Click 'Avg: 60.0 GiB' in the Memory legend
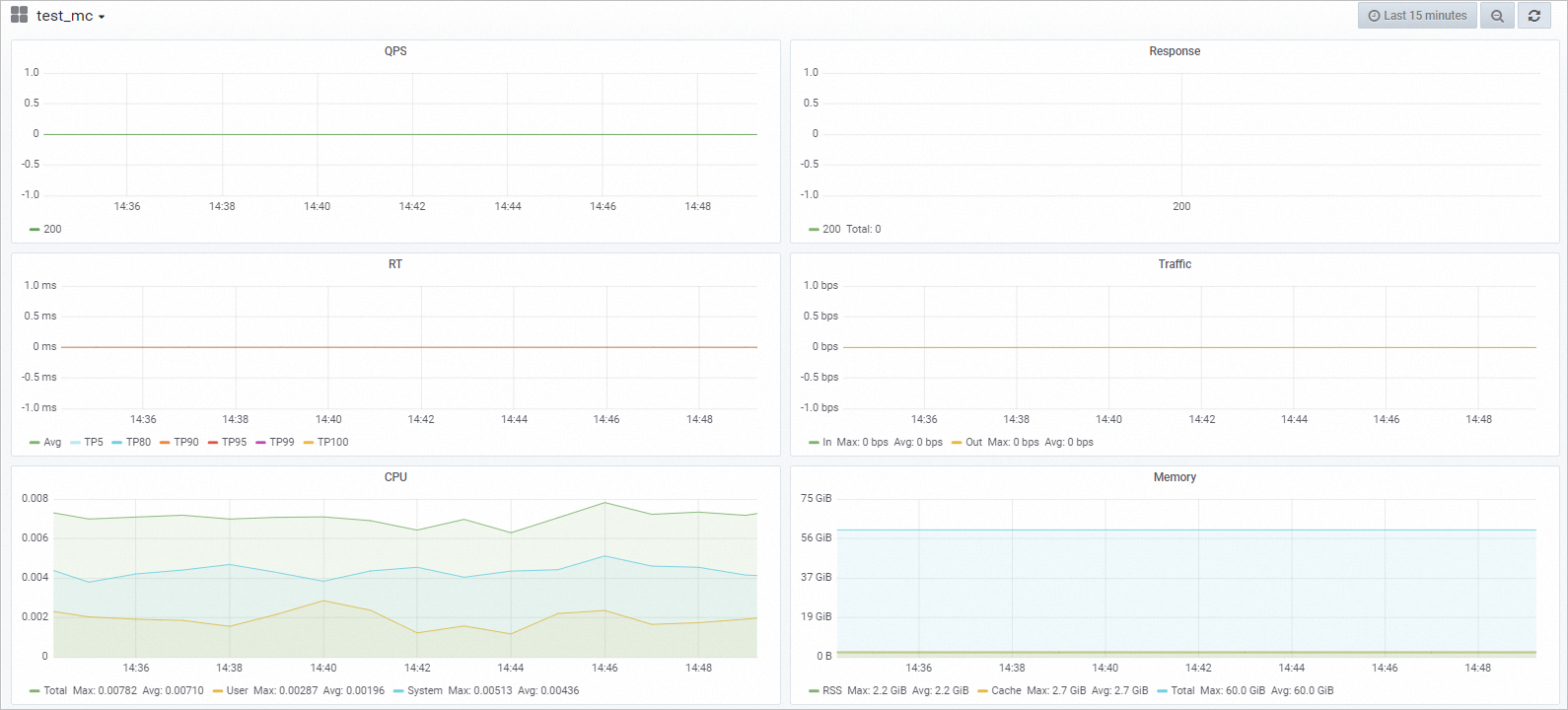The width and height of the screenshot is (1568, 710). [x=1303, y=690]
